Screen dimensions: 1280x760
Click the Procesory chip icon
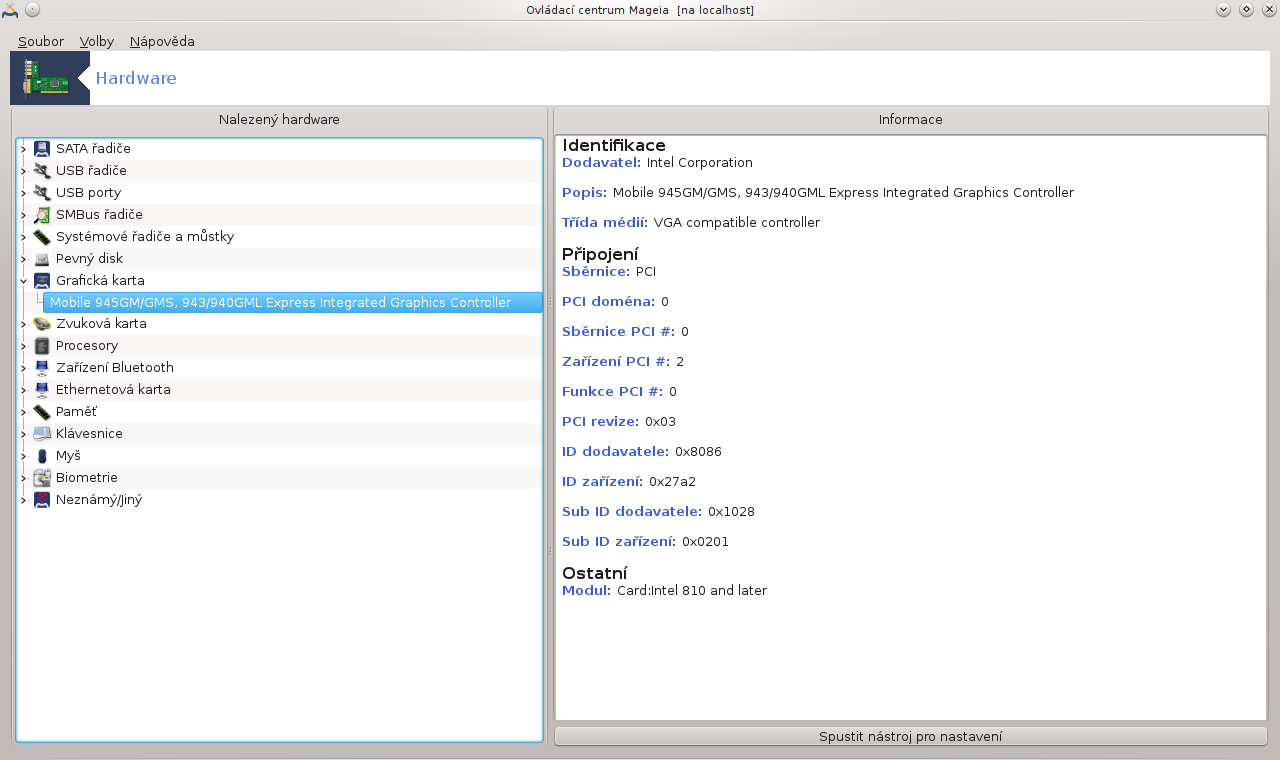[41, 346]
